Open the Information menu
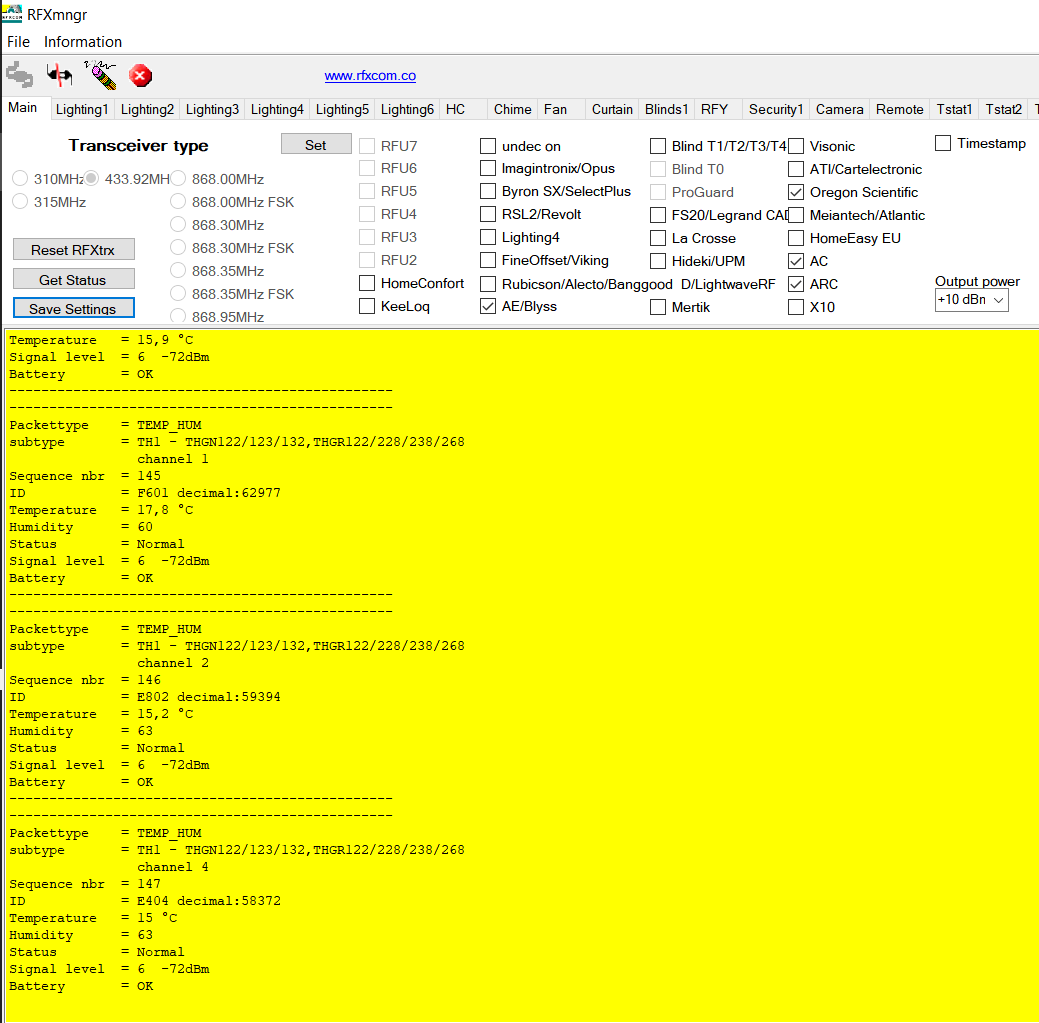 click(83, 42)
